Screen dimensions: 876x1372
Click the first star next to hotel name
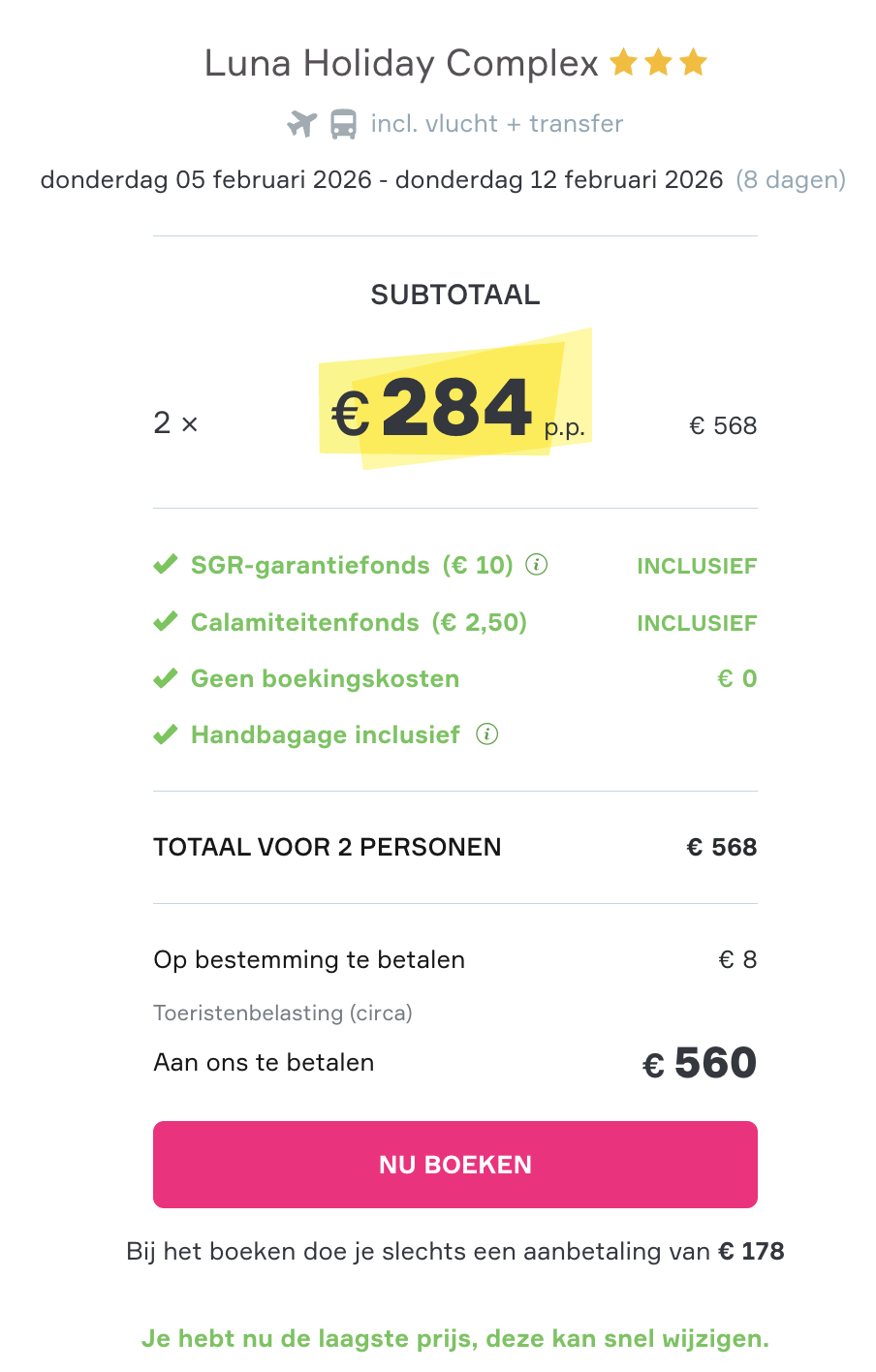[x=625, y=62]
